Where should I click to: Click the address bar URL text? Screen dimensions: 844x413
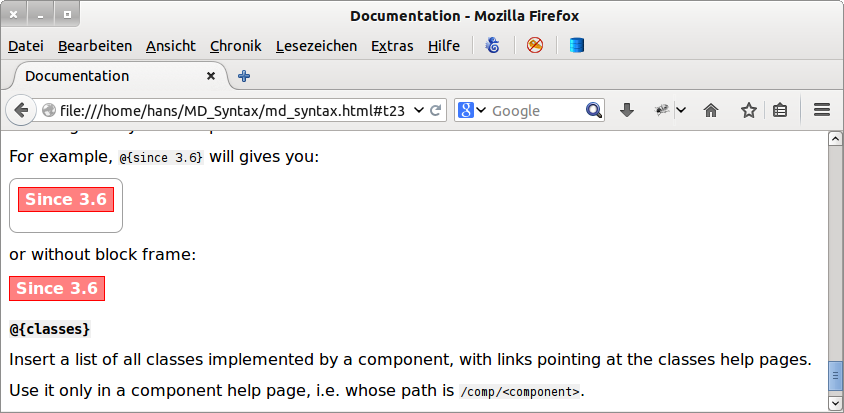tap(230, 110)
